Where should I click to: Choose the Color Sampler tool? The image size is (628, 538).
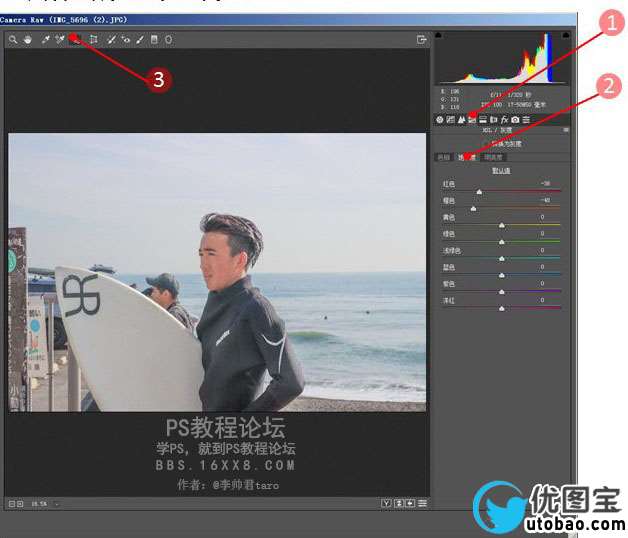(60, 39)
